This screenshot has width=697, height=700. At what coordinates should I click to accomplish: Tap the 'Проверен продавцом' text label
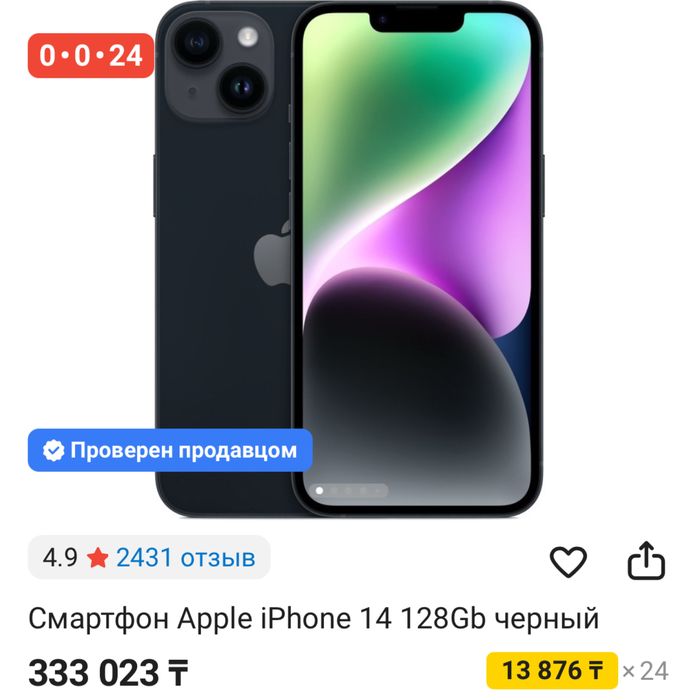(x=184, y=450)
